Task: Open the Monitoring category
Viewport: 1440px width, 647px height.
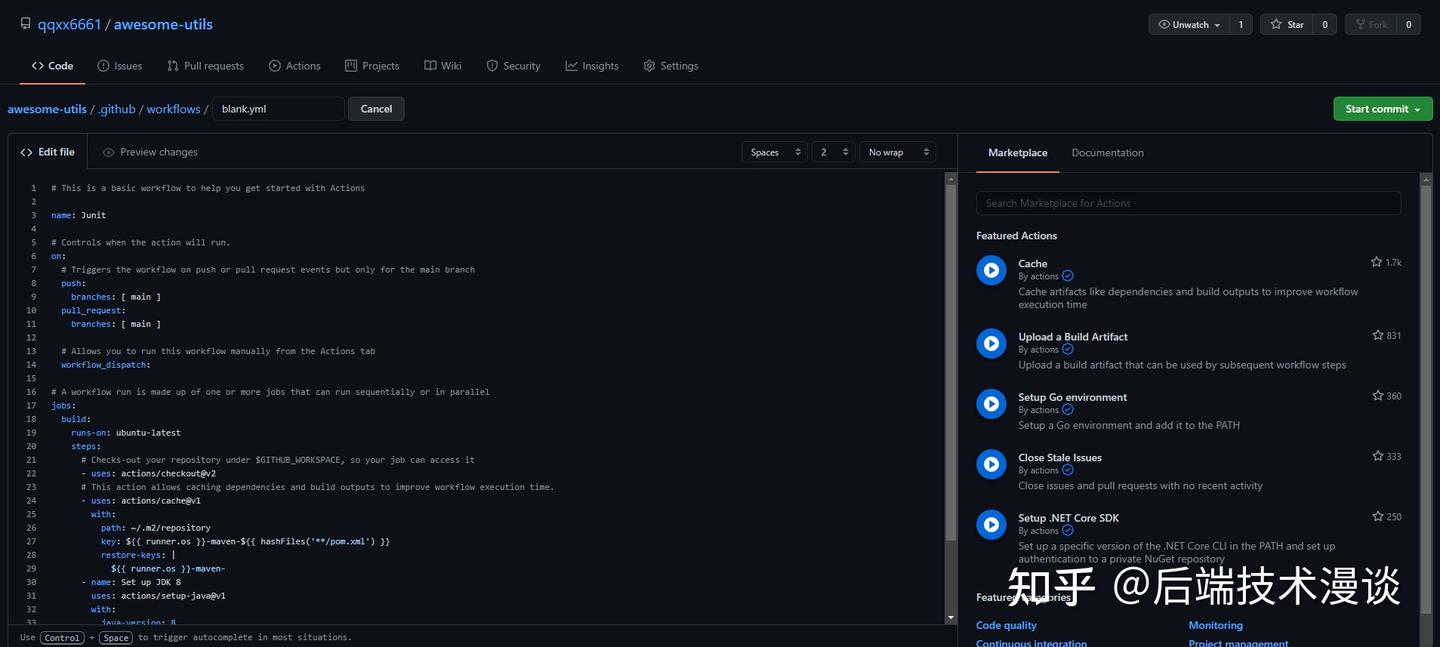Action: pyautogui.click(x=1215, y=625)
